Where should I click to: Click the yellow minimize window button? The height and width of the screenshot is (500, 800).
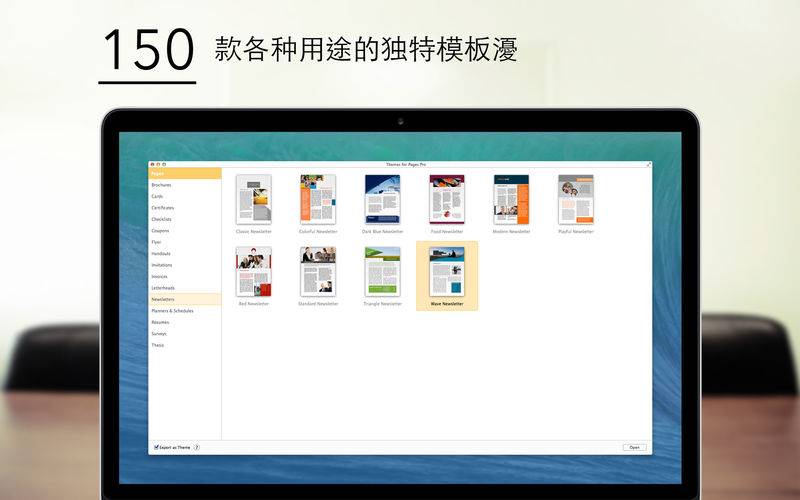click(x=158, y=164)
